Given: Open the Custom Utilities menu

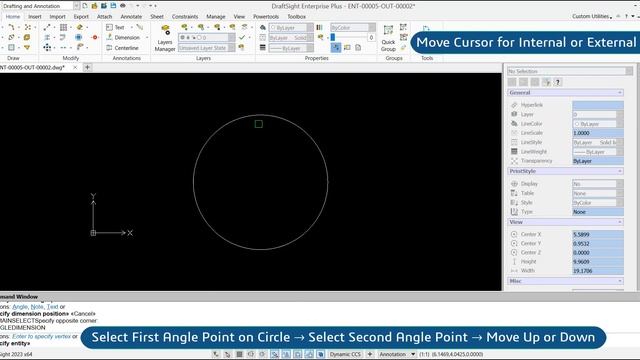Looking at the screenshot, I should pos(591,16).
